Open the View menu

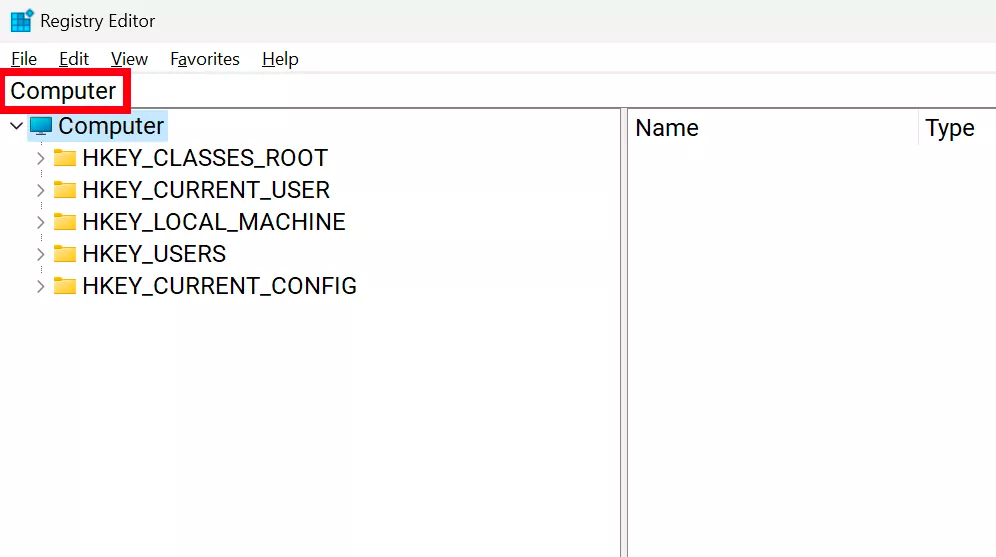(x=129, y=59)
